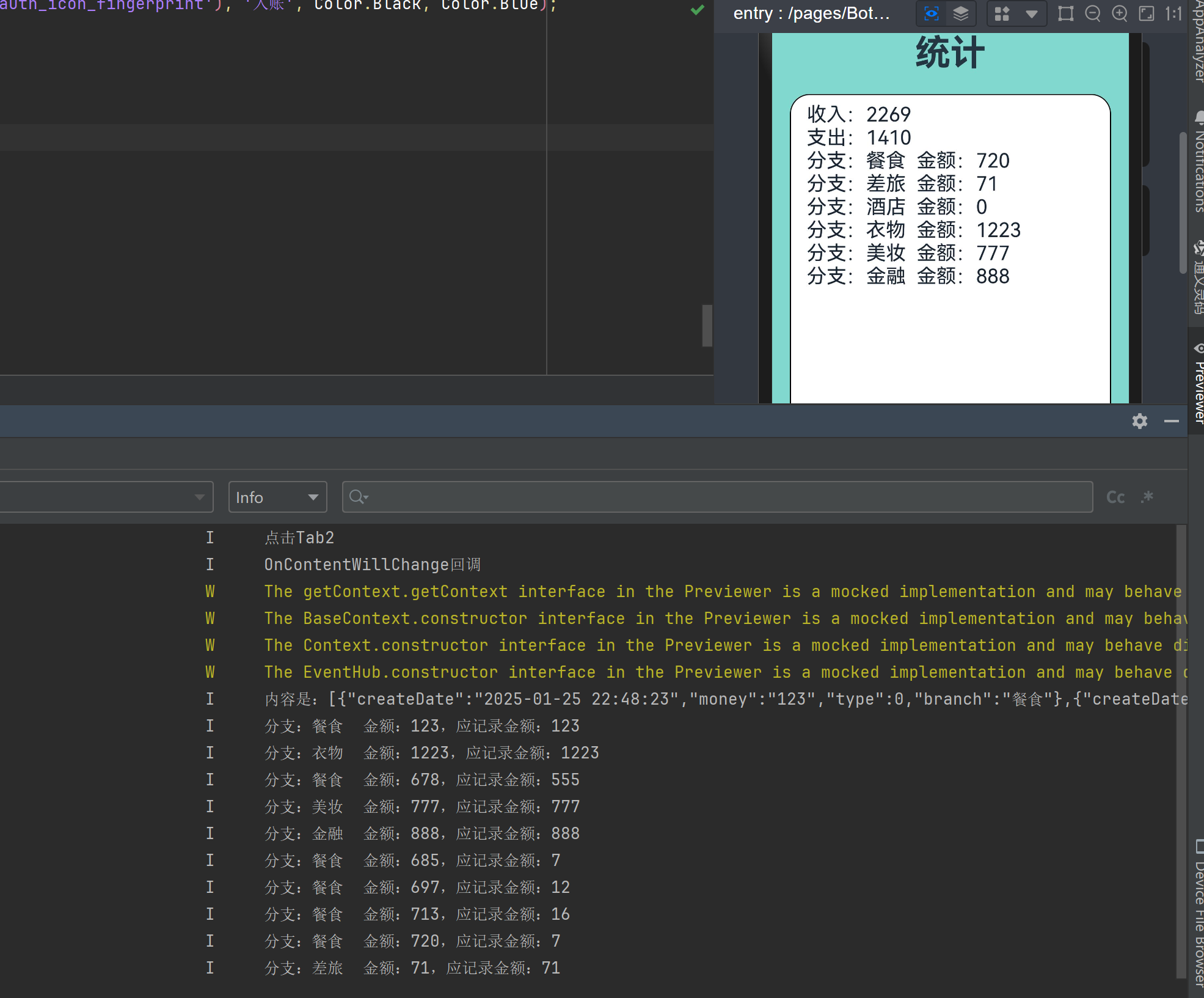Image resolution: width=1204 pixels, height=998 pixels.
Task: Click the fit-frame crop icon in Previewer
Action: coord(1065,13)
